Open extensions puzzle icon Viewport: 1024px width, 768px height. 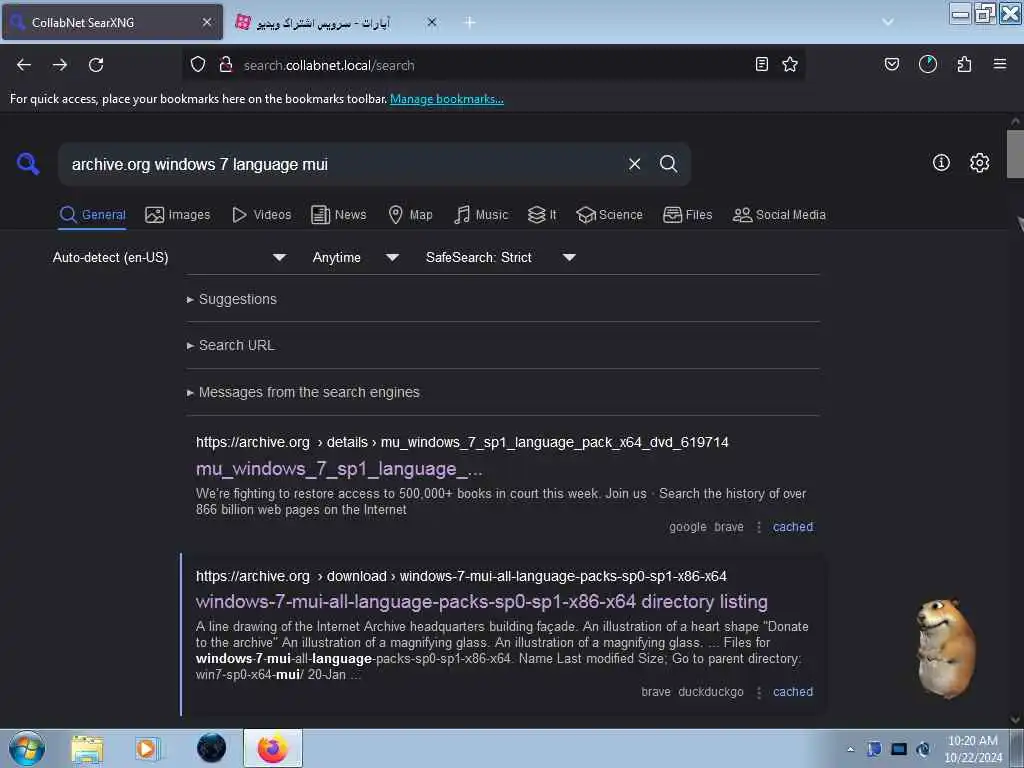(964, 64)
